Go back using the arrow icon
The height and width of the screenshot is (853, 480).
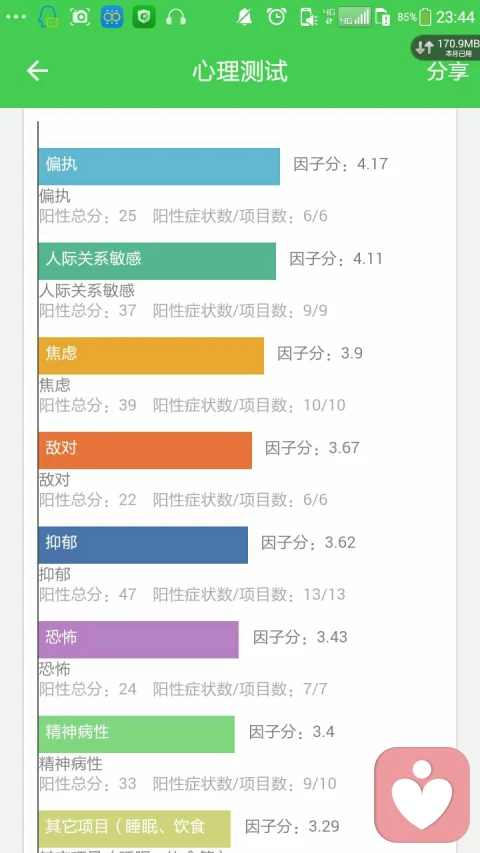click(38, 71)
